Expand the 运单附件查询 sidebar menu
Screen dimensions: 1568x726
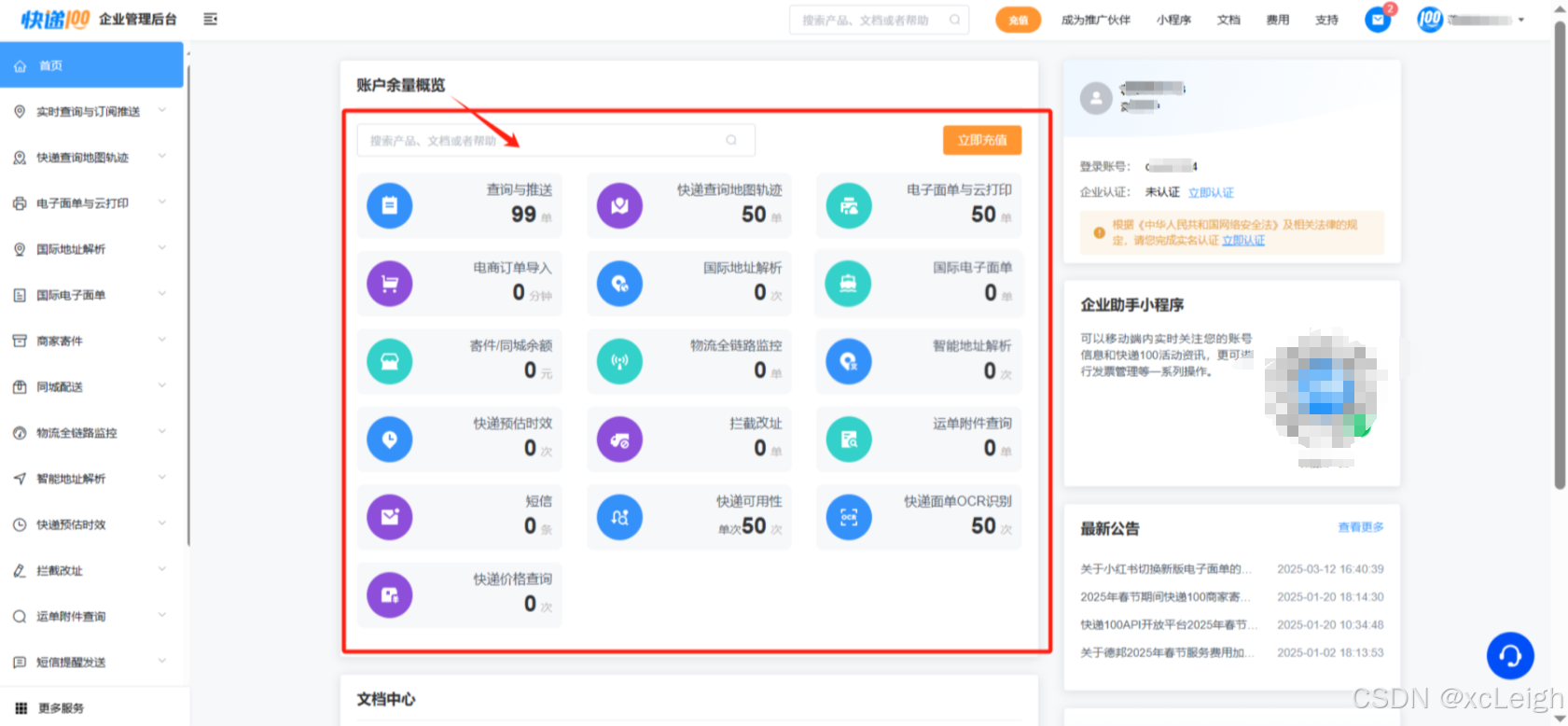point(92,616)
